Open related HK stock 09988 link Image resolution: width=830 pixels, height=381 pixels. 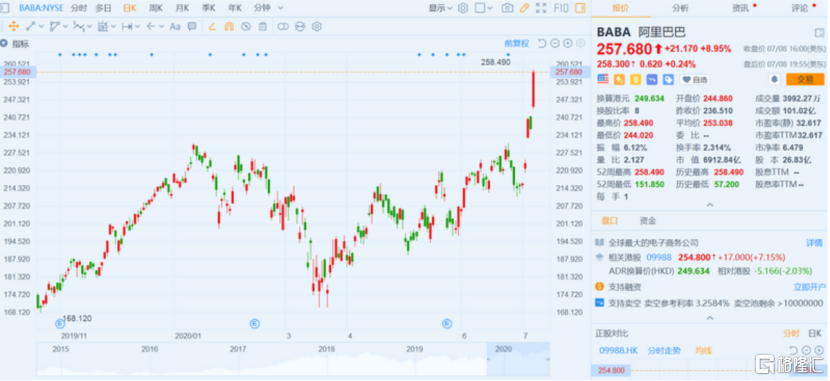(x=659, y=257)
